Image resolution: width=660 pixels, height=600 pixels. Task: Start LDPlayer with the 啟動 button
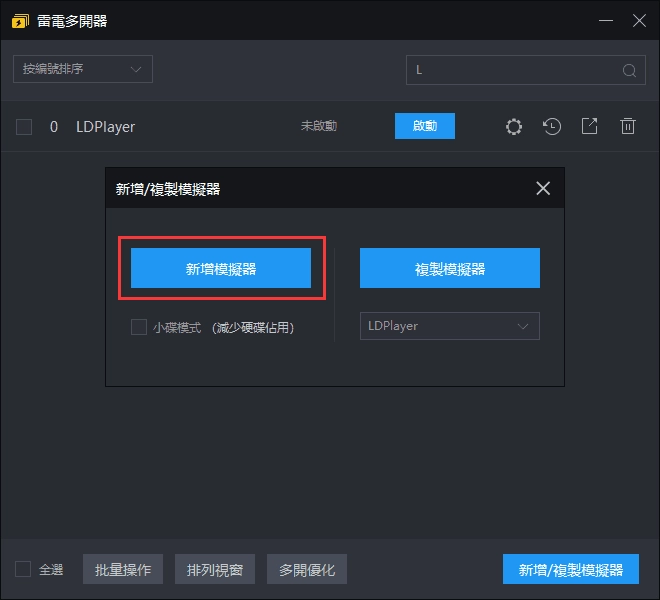pos(425,126)
